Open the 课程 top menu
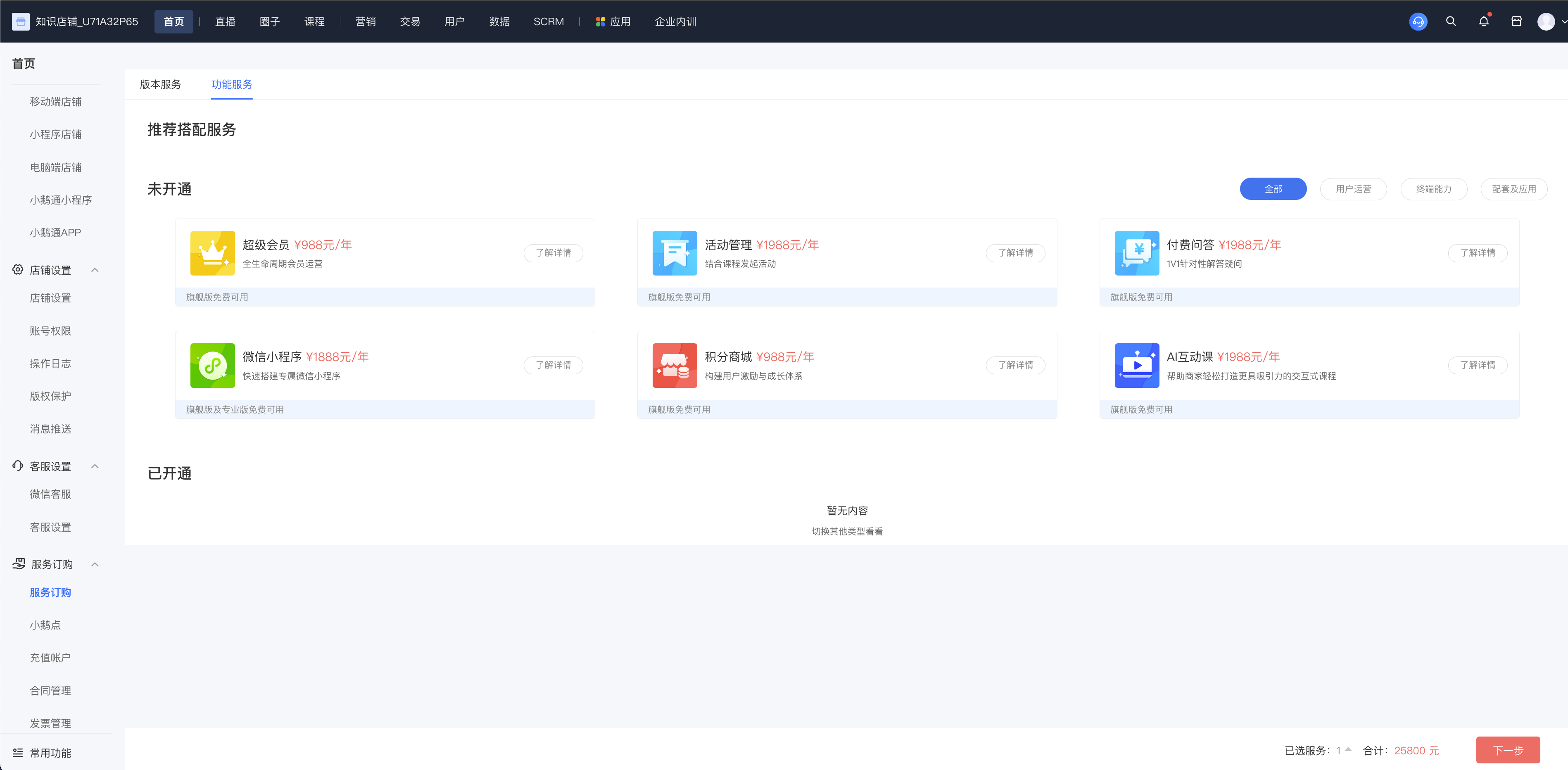The height and width of the screenshot is (770, 1568). (x=314, y=21)
